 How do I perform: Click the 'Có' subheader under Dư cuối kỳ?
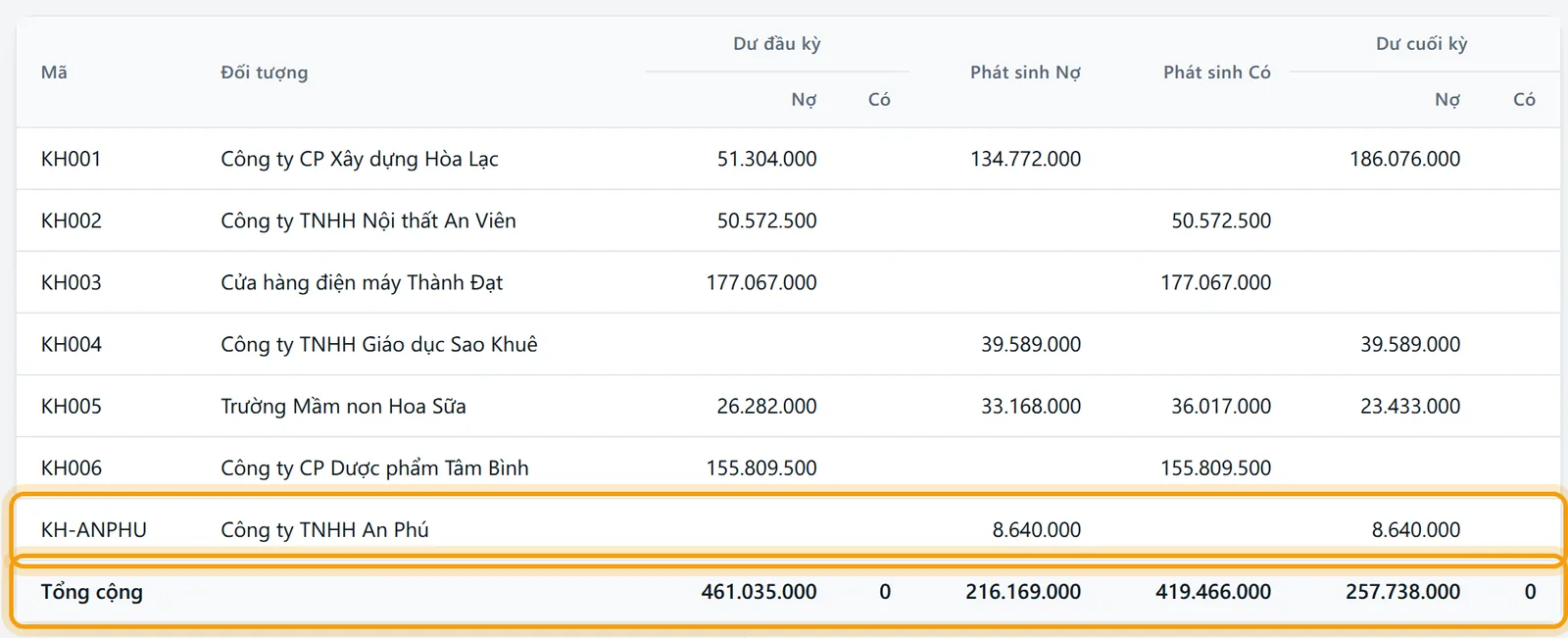1524,100
